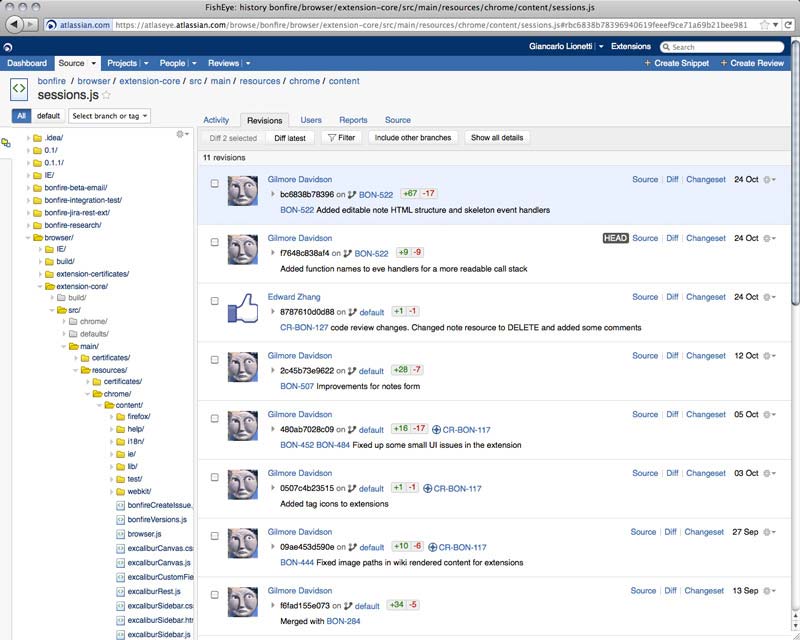Open the Users tab
800x640 pixels.
(x=311, y=120)
